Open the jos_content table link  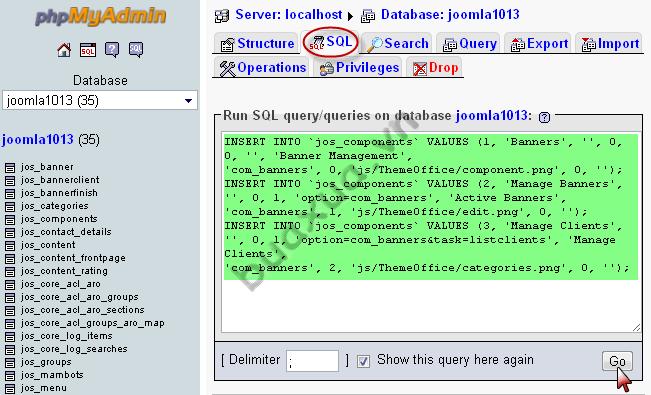pyautogui.click(x=48, y=245)
